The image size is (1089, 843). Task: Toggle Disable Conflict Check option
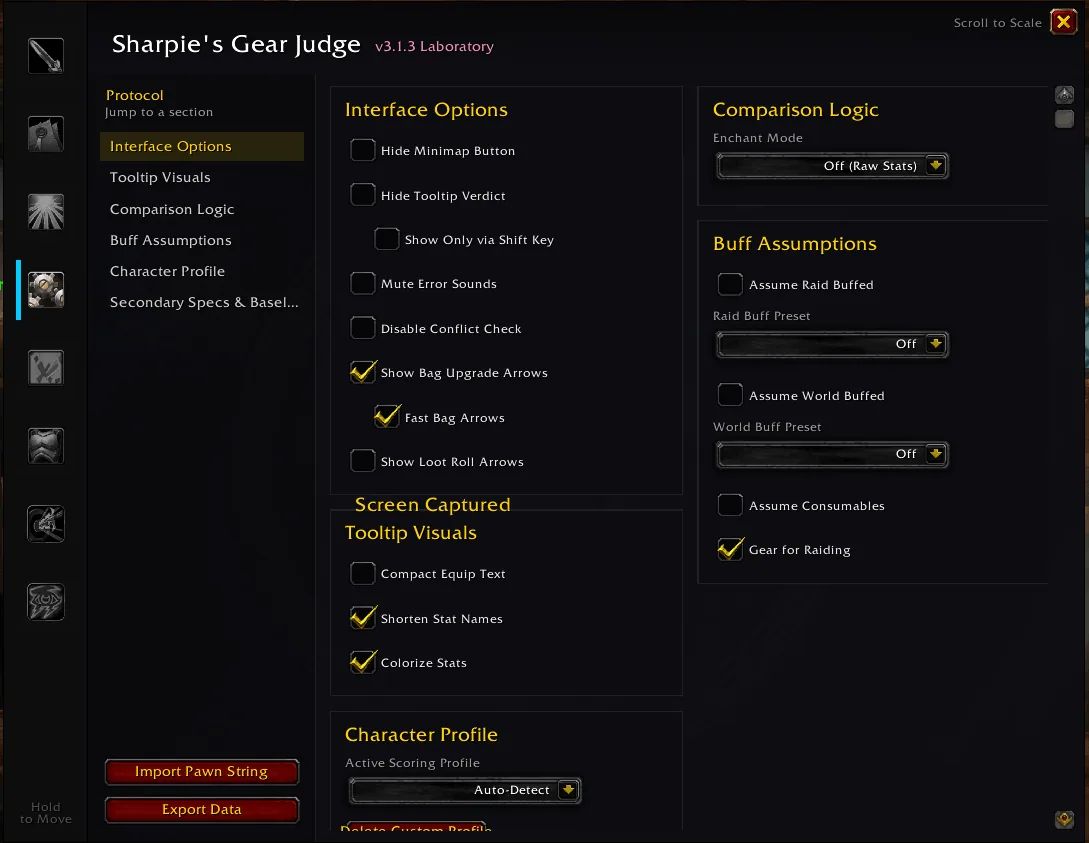pyautogui.click(x=363, y=328)
